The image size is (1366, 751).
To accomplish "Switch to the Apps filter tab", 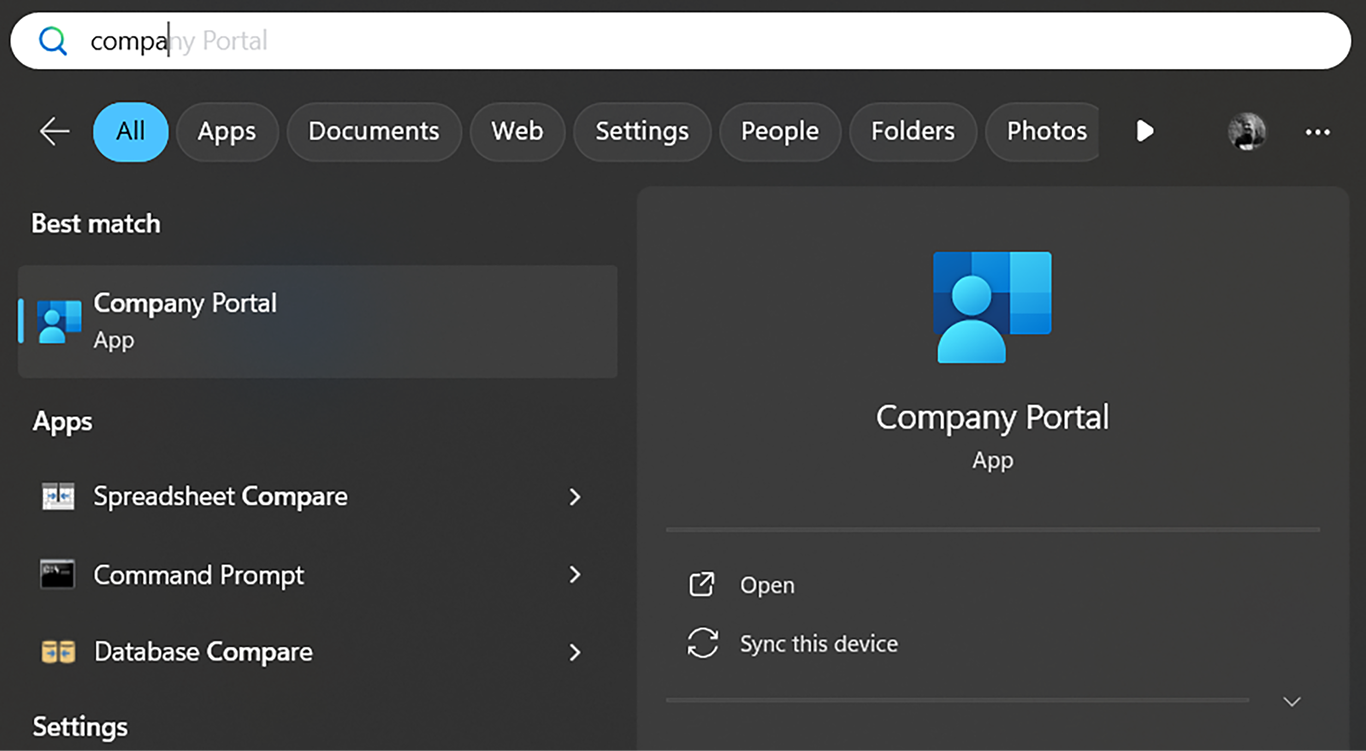I will 227,131.
